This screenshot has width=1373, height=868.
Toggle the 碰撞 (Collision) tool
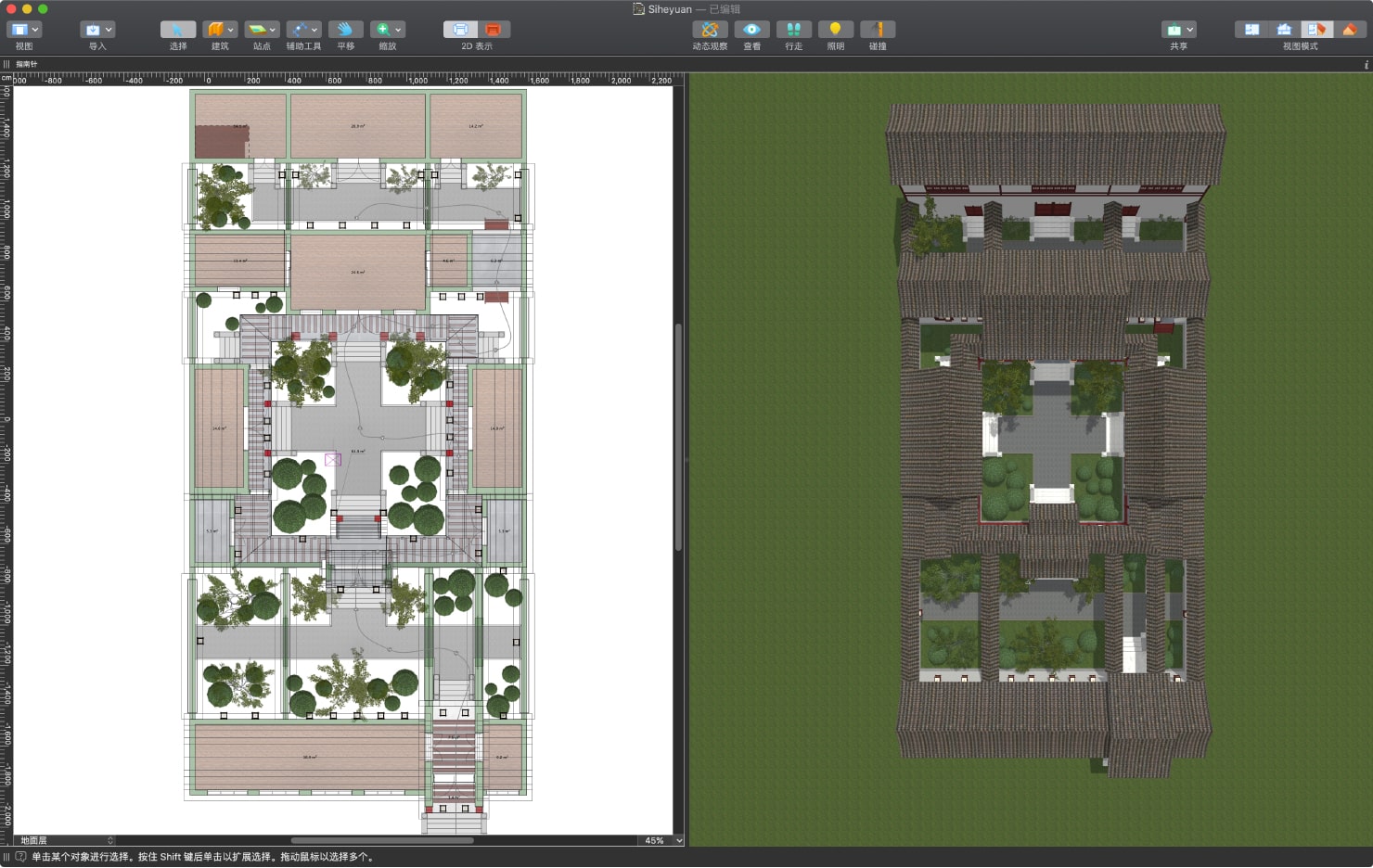coord(878,30)
